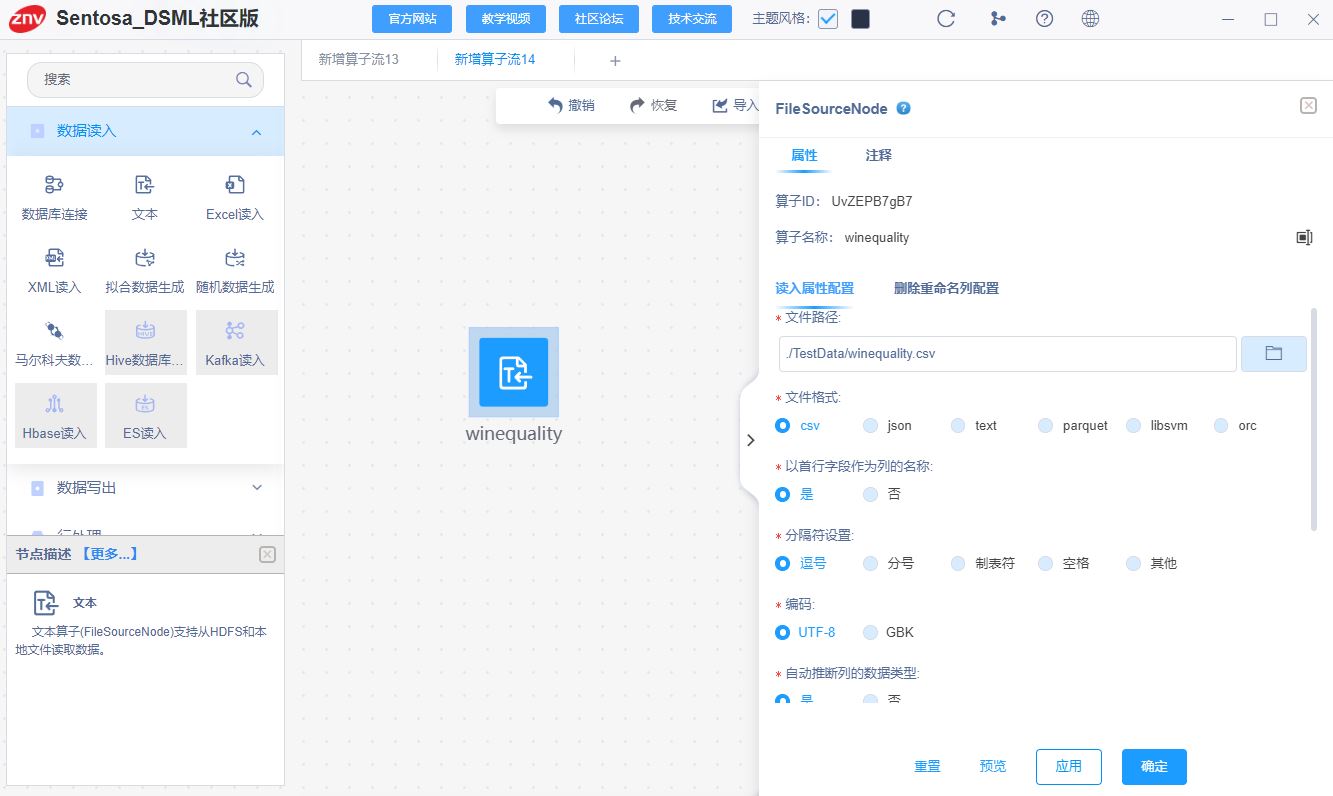Select the 文本 file source icon
This screenshot has width=1333, height=796.
145,185
